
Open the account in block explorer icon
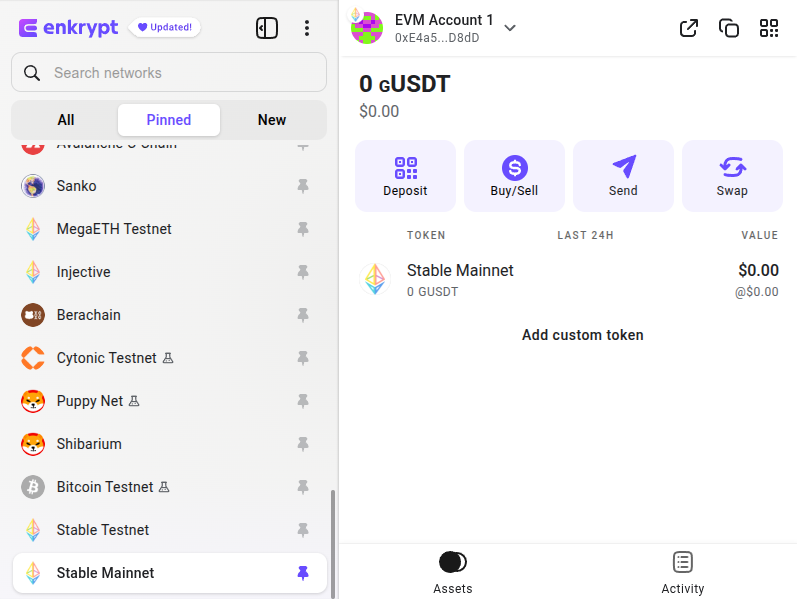[x=689, y=28]
